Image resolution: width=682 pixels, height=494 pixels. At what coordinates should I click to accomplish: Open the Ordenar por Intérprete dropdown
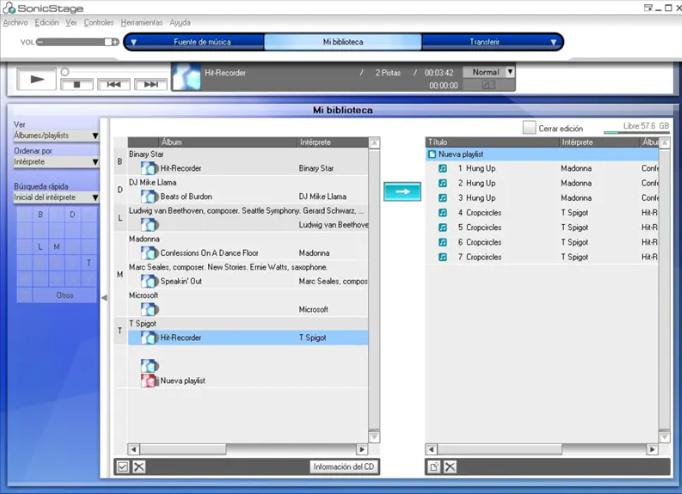(x=56, y=162)
